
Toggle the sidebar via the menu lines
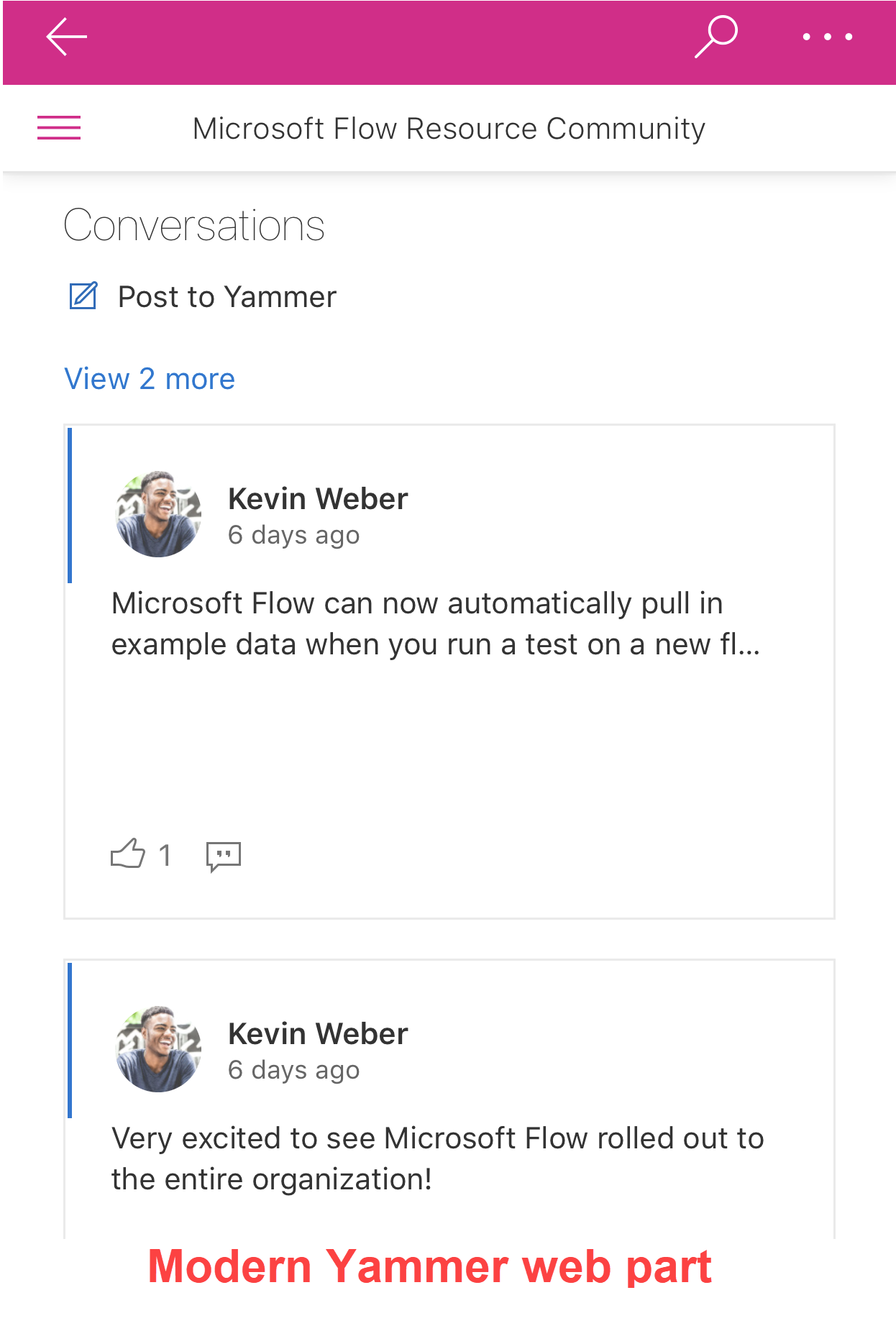coord(58,127)
